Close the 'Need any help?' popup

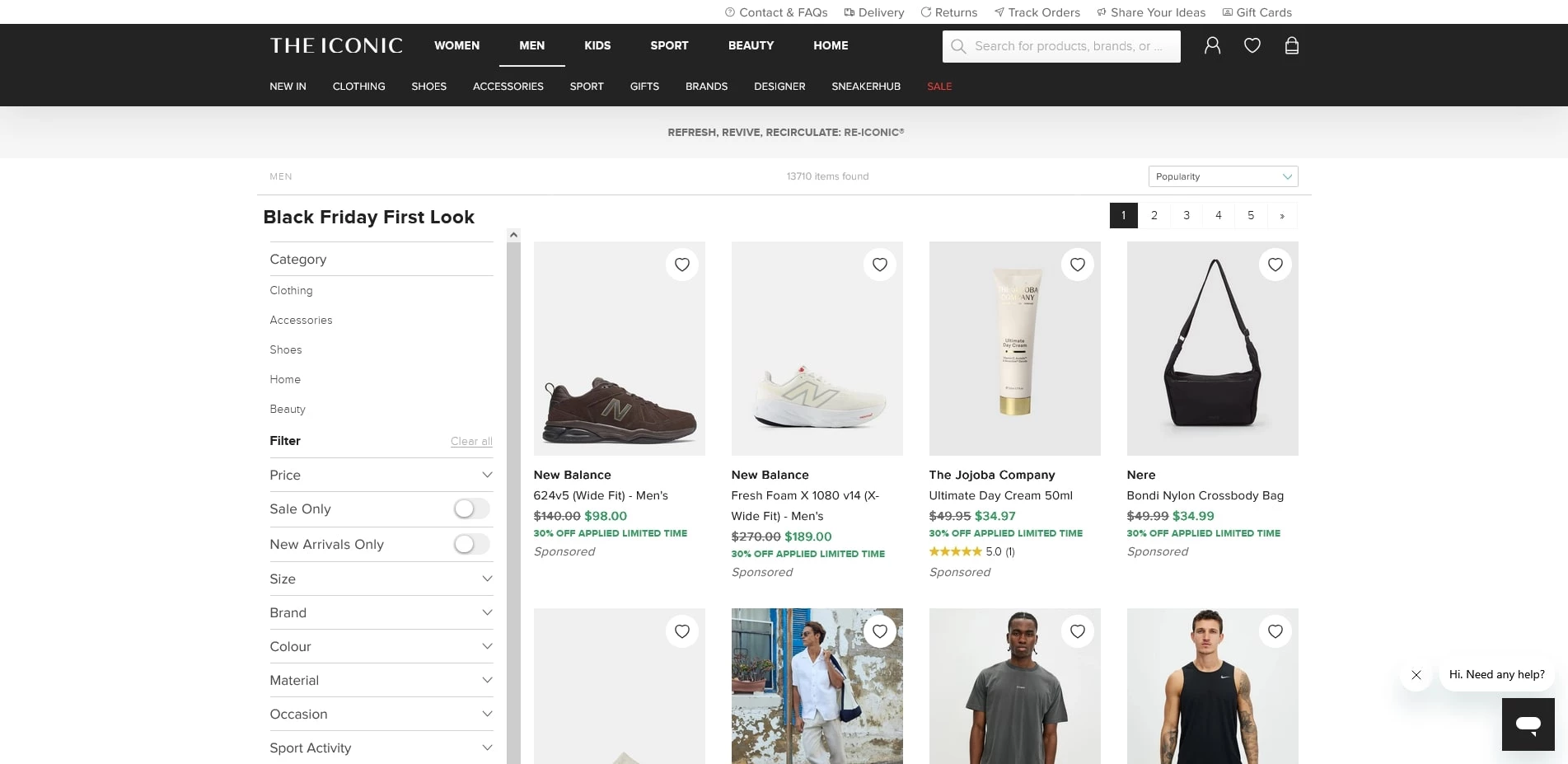(1416, 675)
